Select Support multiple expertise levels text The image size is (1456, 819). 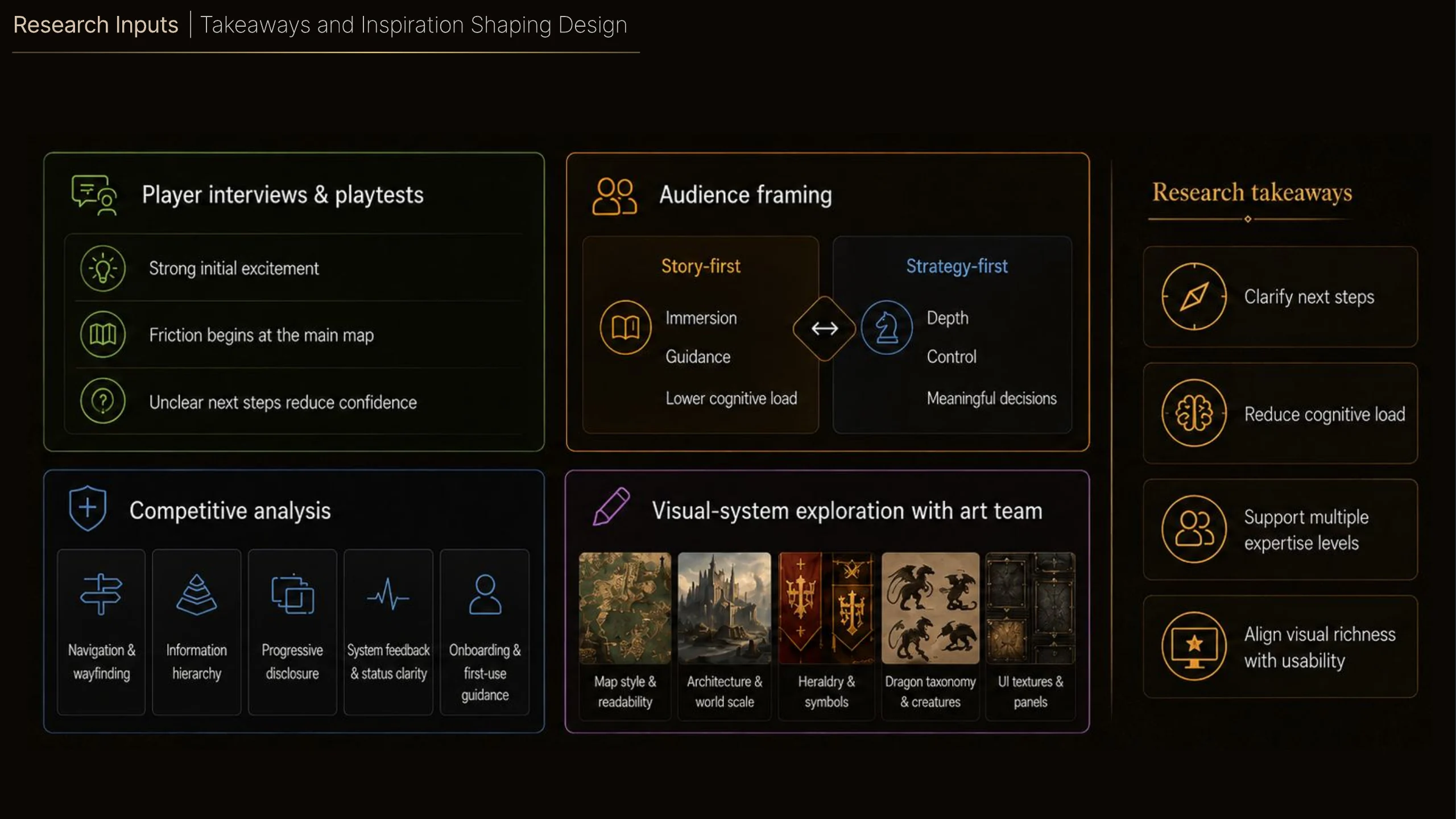[x=1306, y=530]
